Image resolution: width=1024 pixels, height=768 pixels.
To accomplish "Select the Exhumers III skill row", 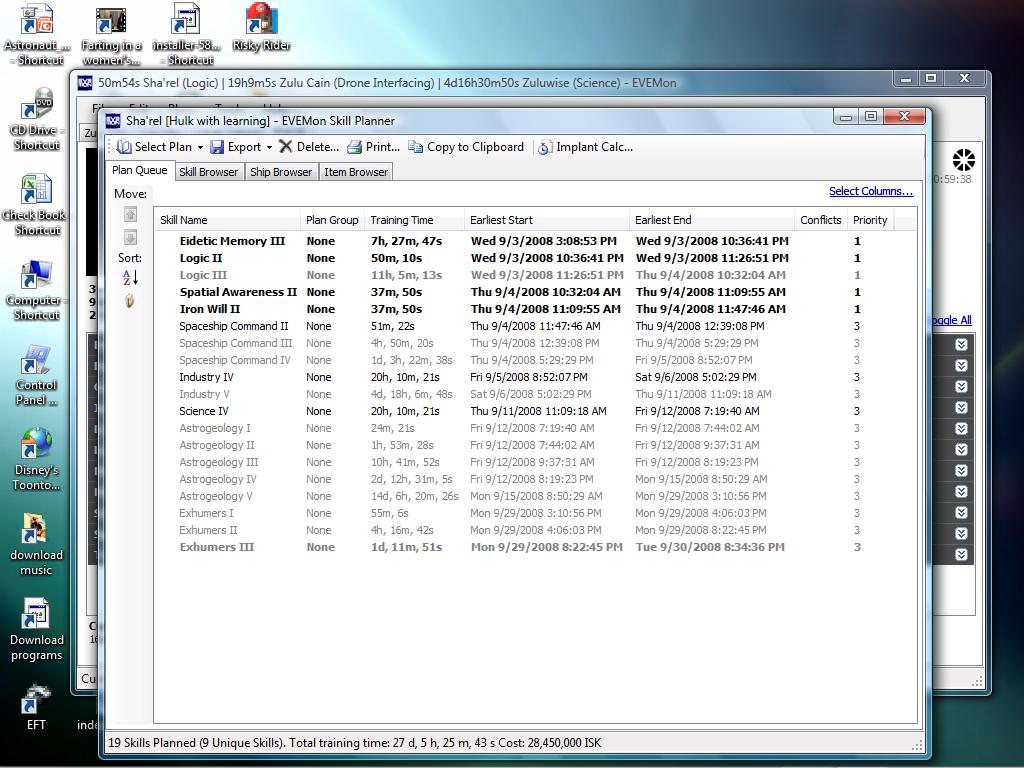I will point(217,547).
